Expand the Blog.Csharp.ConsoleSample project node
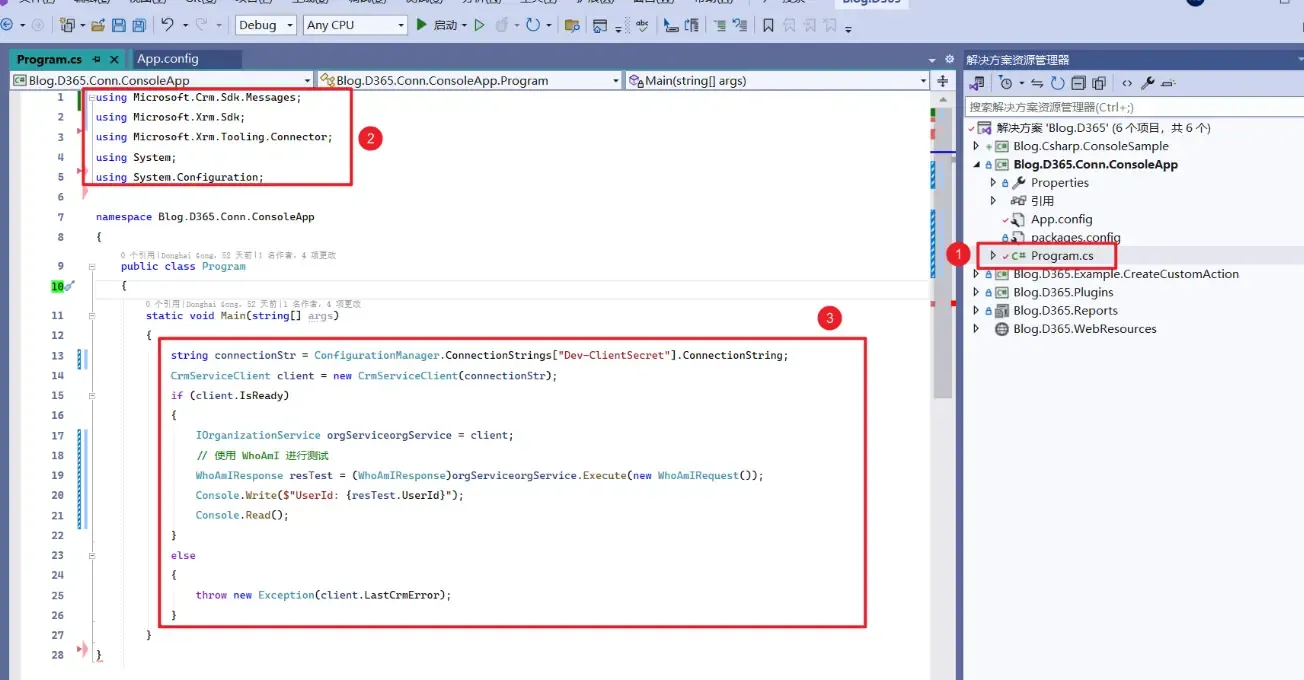The image size is (1304, 680). 976,146
